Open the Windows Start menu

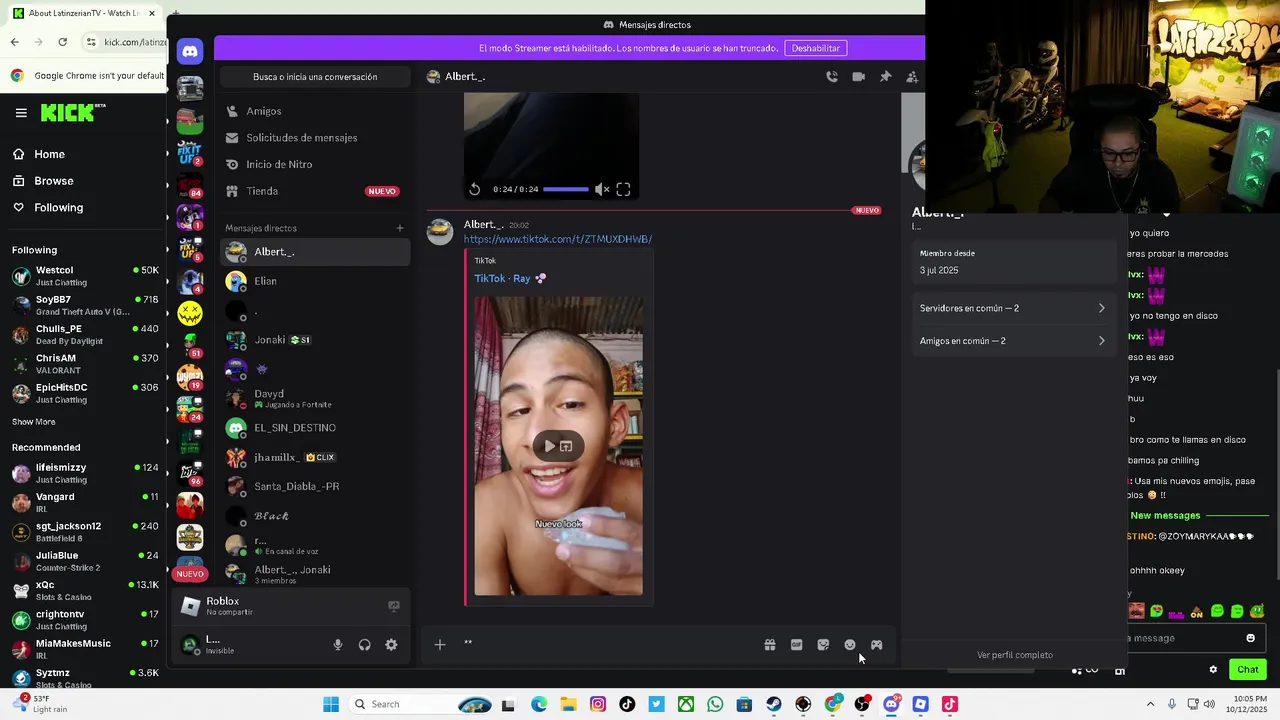(x=331, y=704)
